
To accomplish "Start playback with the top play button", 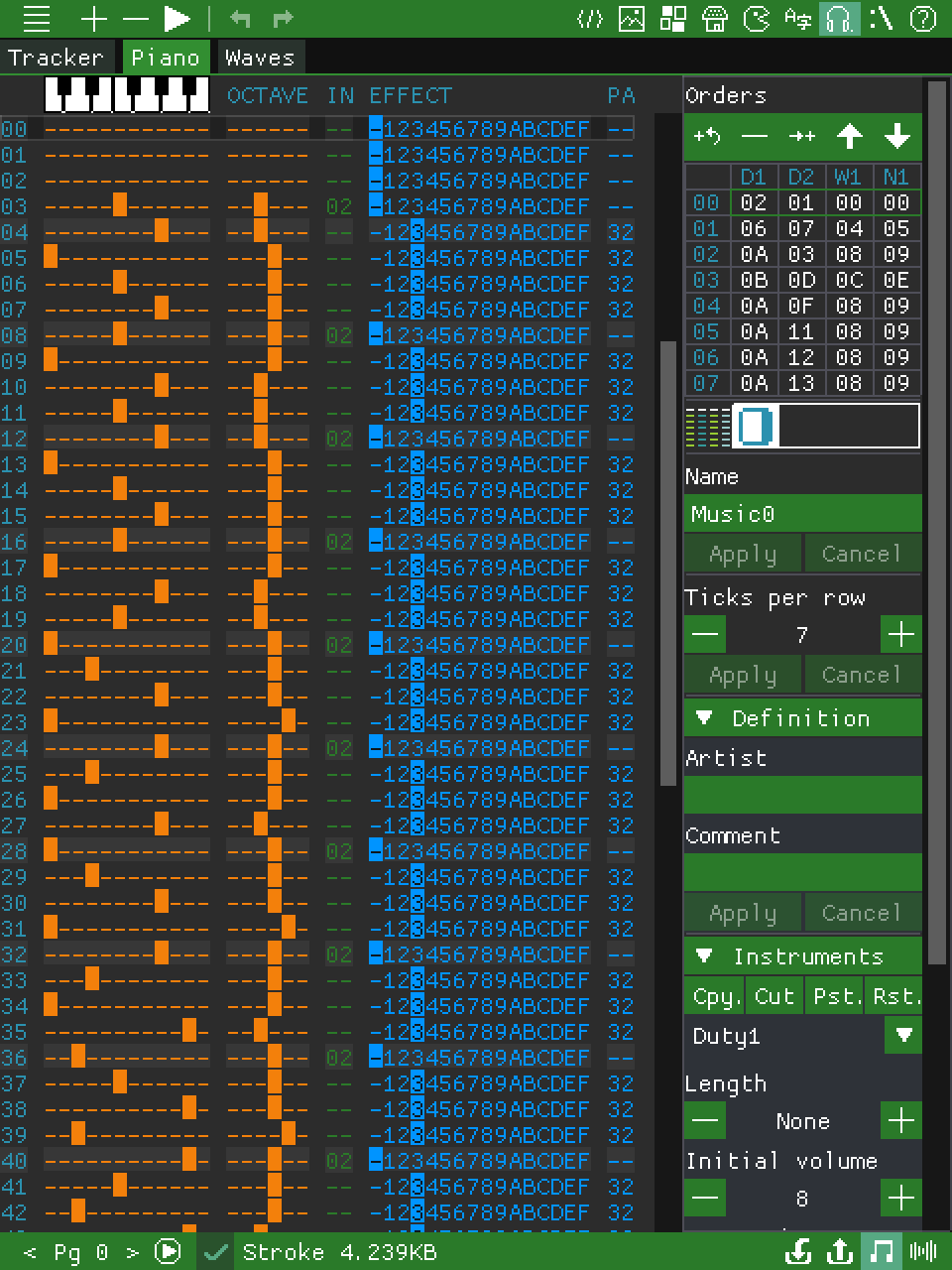I will 177,18.
